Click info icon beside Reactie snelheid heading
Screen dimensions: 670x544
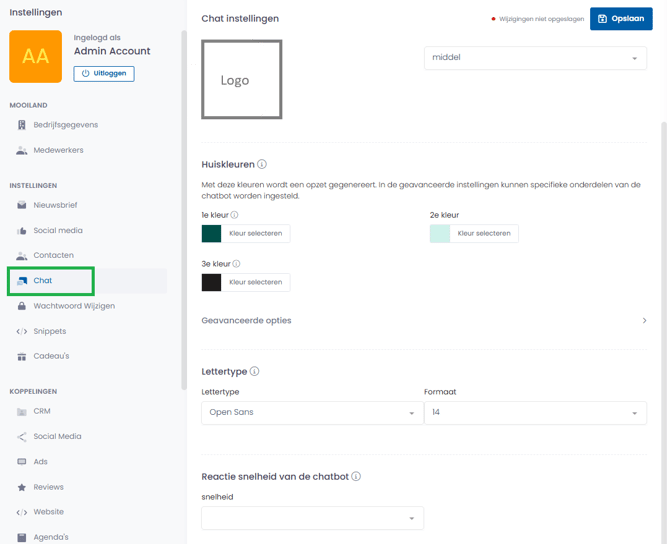click(x=356, y=477)
